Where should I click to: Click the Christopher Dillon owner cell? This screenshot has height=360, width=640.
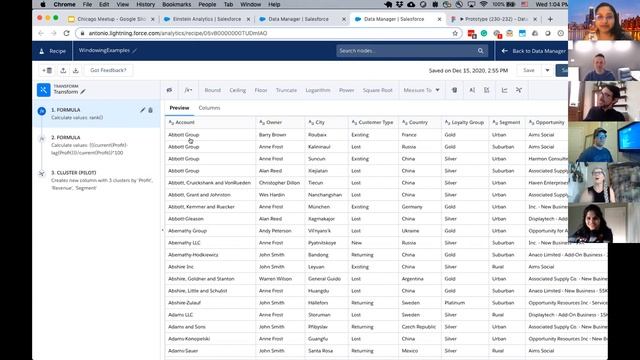coord(280,183)
